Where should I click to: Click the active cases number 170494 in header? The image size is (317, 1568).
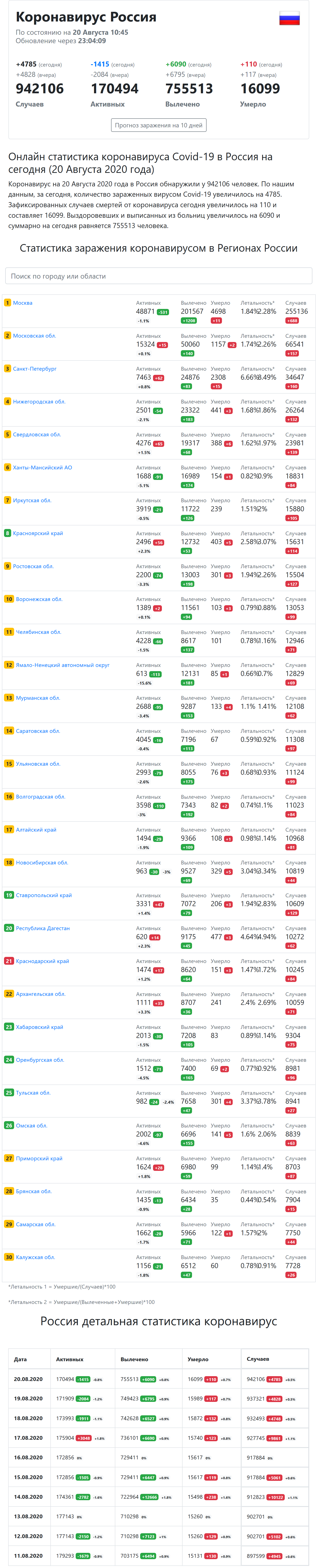(115, 89)
